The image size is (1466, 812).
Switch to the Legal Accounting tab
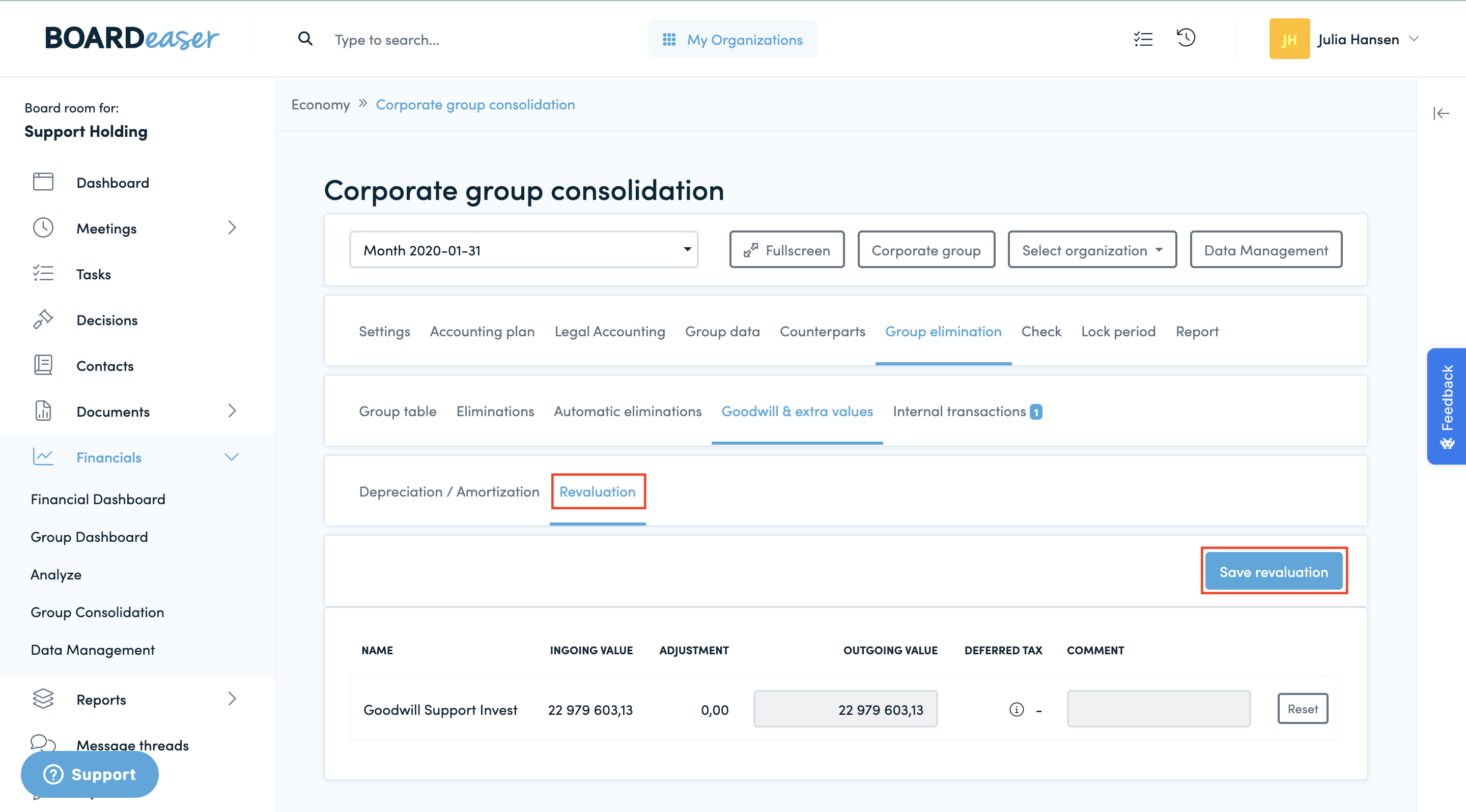[609, 332]
